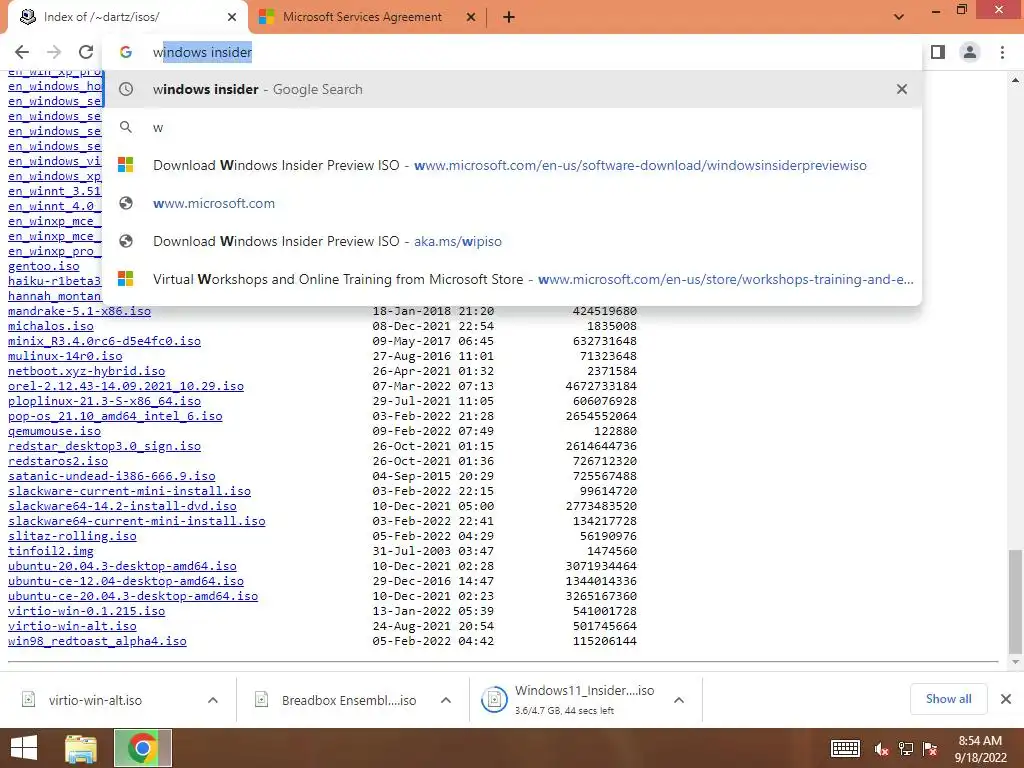Open Chrome's three-dot menu
1024x768 pixels.
[x=1002, y=52]
